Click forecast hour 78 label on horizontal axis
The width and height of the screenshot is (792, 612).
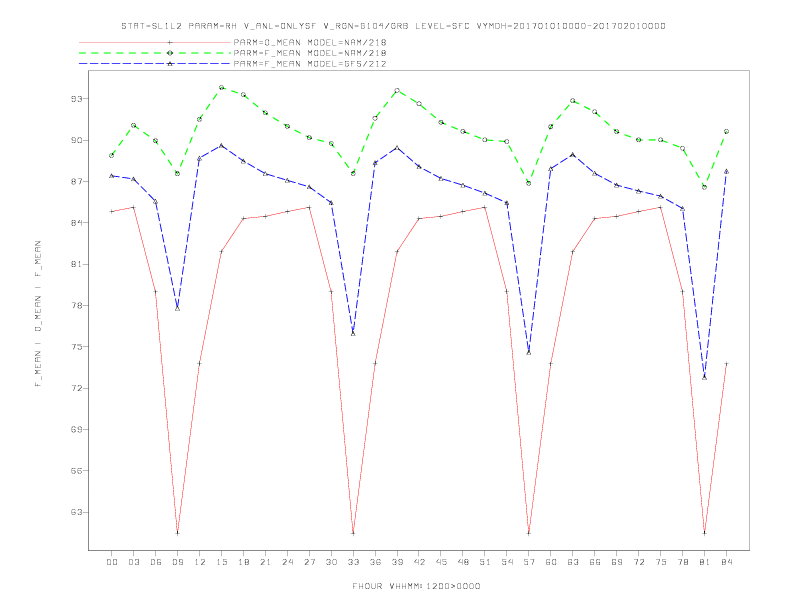pyautogui.click(x=682, y=562)
